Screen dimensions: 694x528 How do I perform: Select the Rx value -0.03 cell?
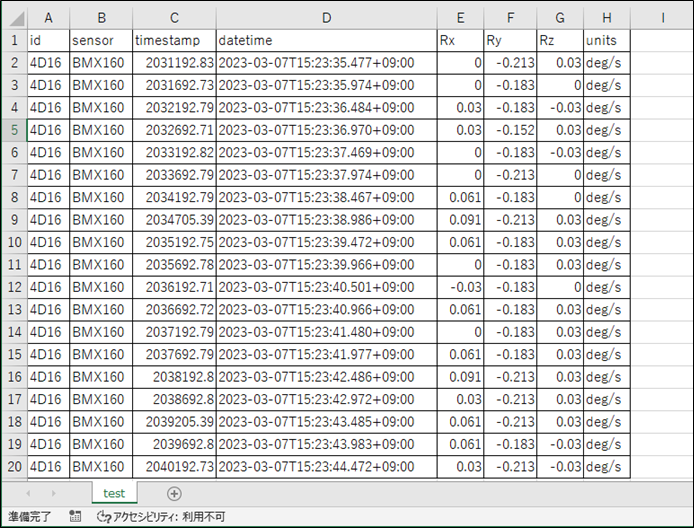(460, 287)
